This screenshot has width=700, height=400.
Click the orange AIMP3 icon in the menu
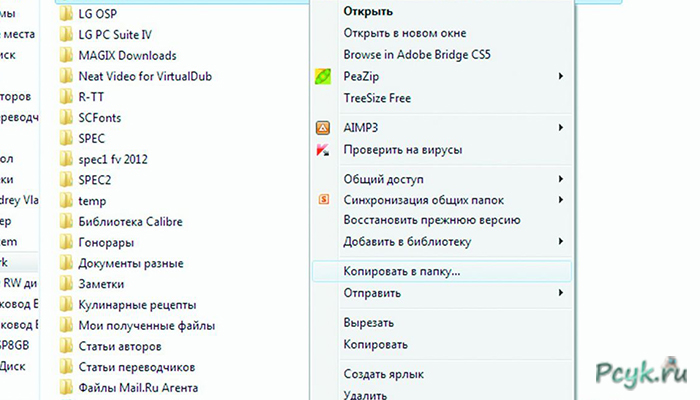pos(323,128)
